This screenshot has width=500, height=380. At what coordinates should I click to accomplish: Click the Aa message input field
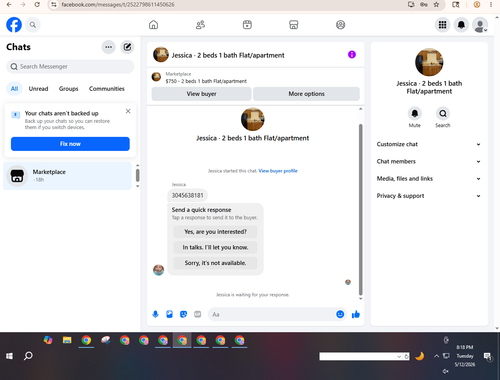pos(272,314)
